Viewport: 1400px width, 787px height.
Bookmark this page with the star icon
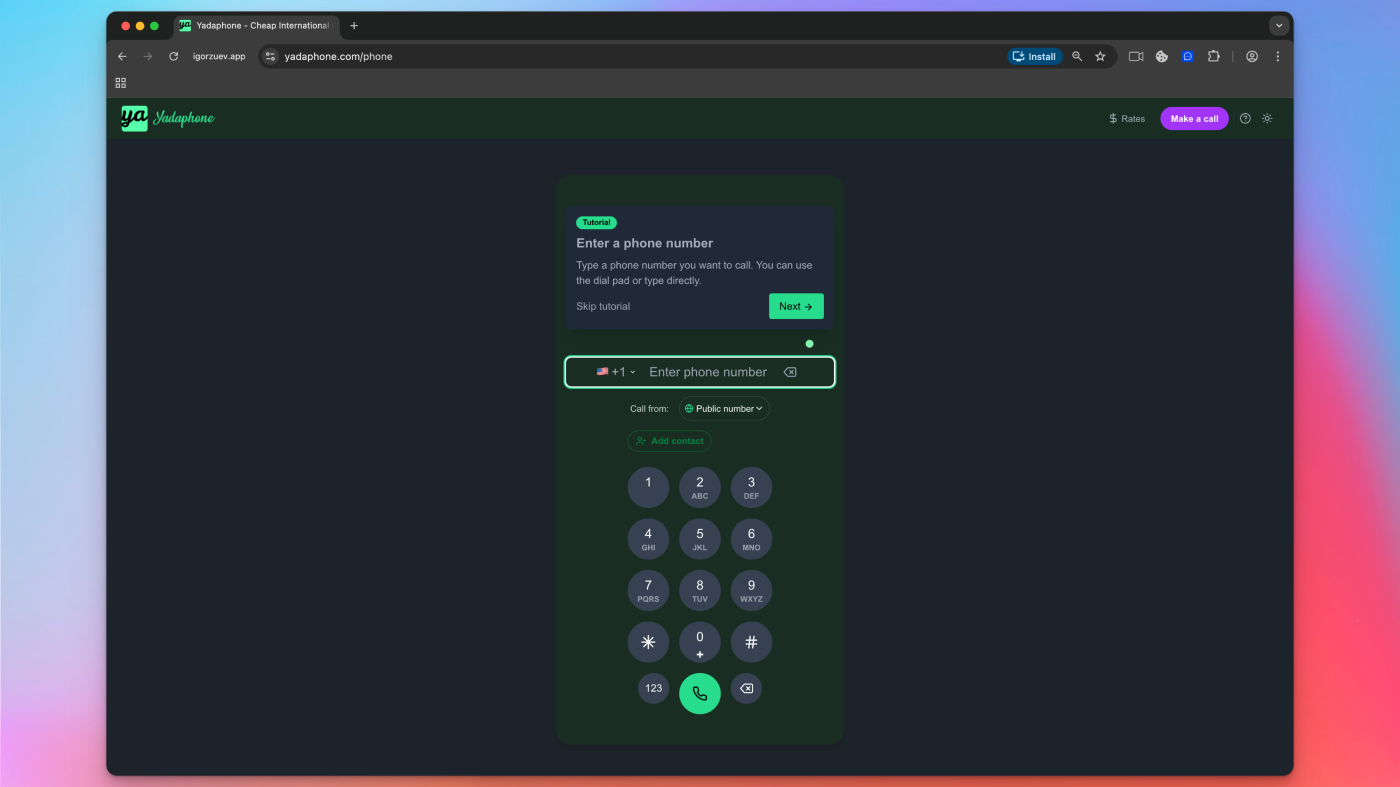click(x=1100, y=57)
